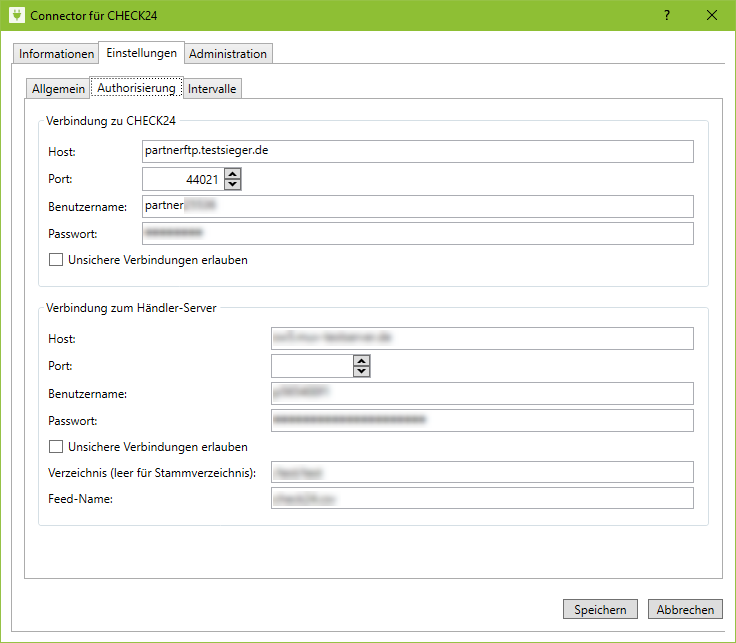Increase the CHECK24 port value
The image size is (736, 643).
(233, 174)
